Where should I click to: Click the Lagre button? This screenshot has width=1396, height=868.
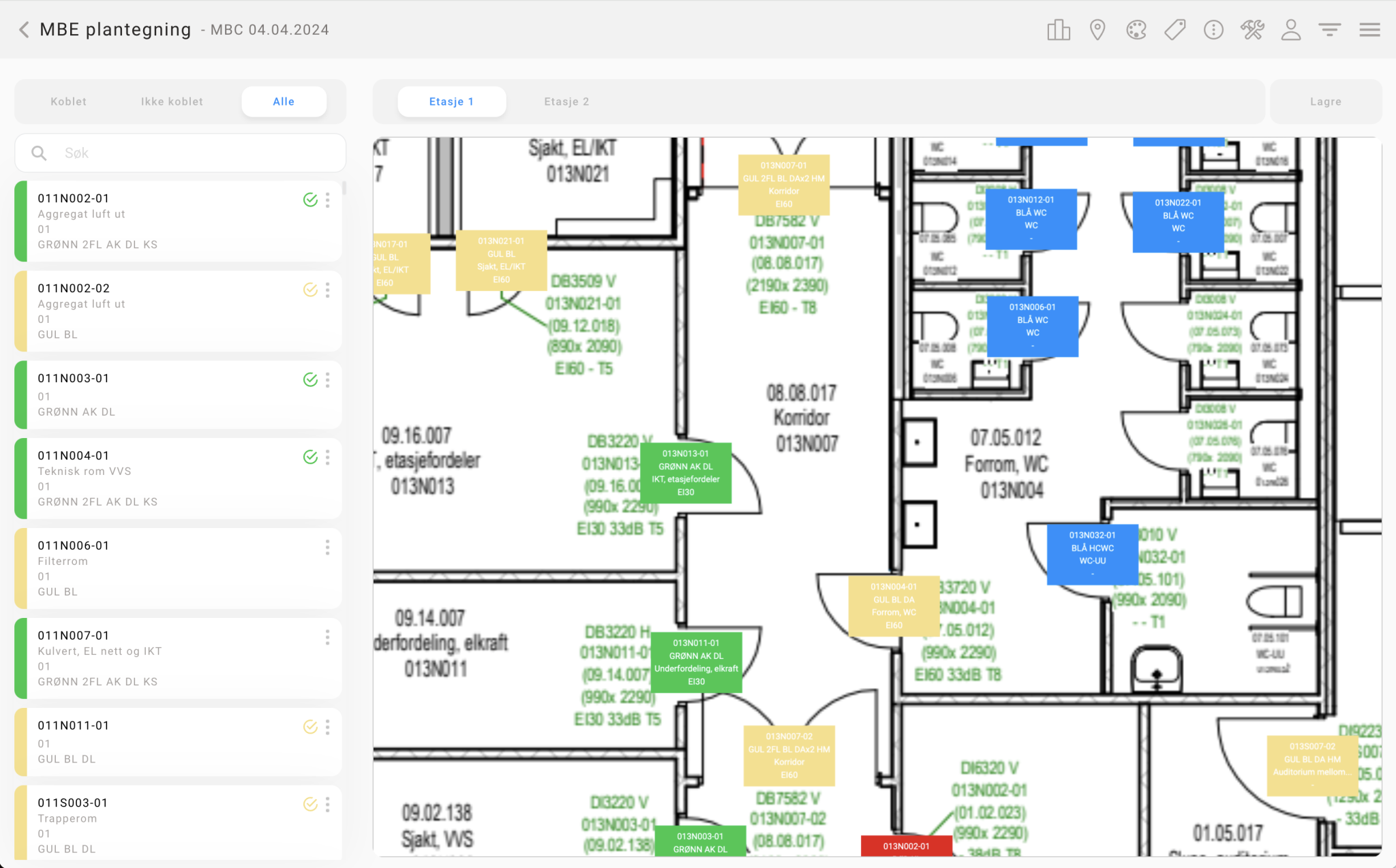[x=1326, y=102]
